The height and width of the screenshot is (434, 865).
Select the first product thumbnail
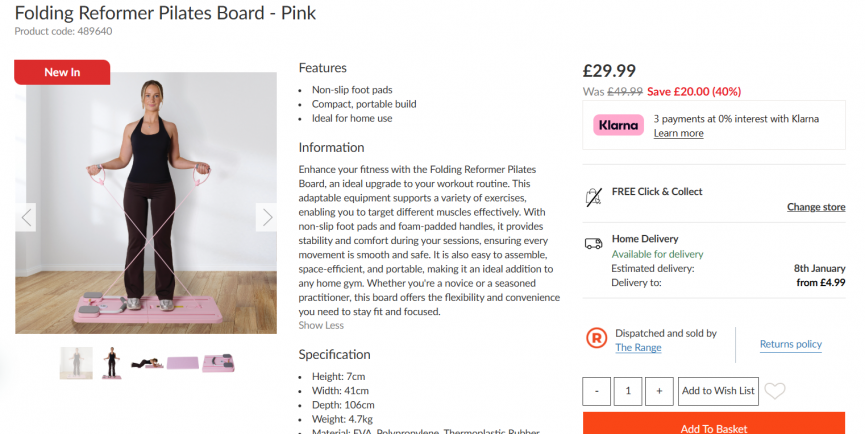tap(76, 363)
